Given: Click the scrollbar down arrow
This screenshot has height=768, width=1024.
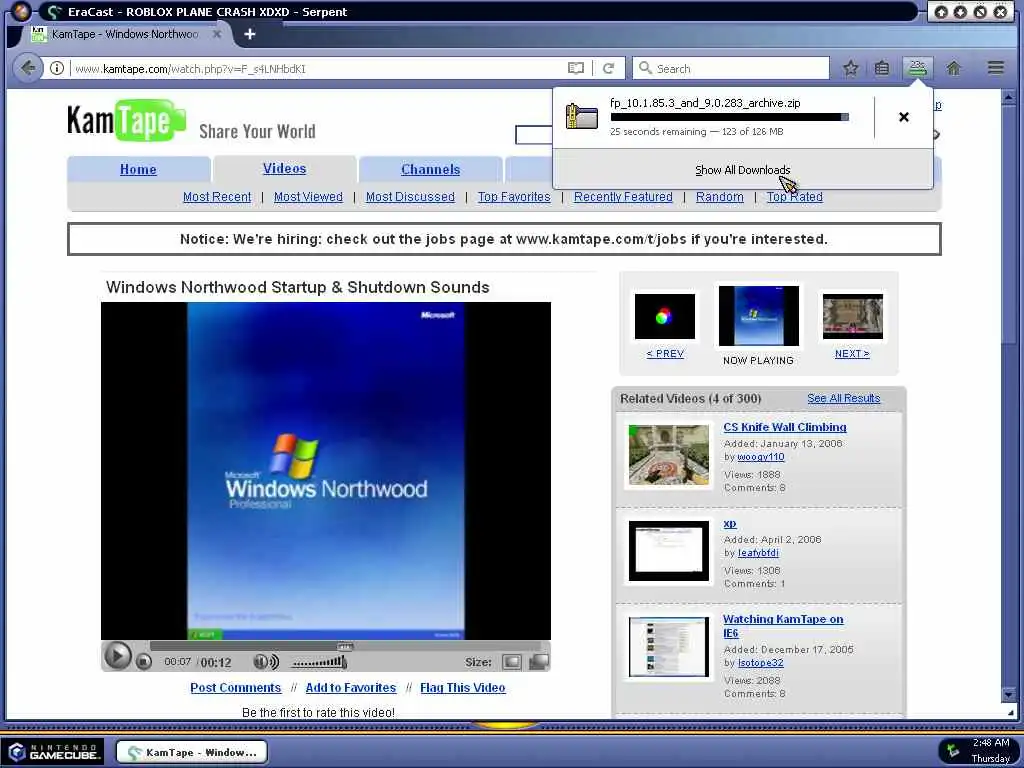Looking at the screenshot, I should click(1008, 694).
